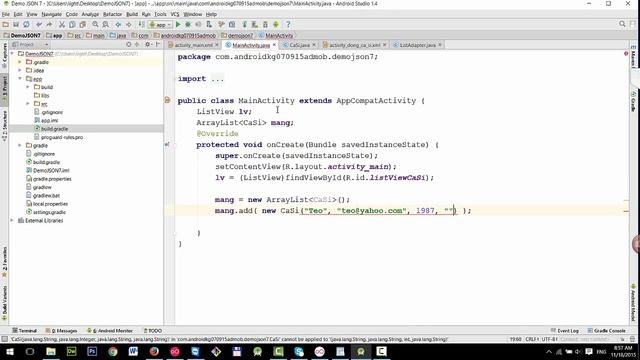Toggle the Captures side tool window
640x360 pixels.
click(4, 56)
